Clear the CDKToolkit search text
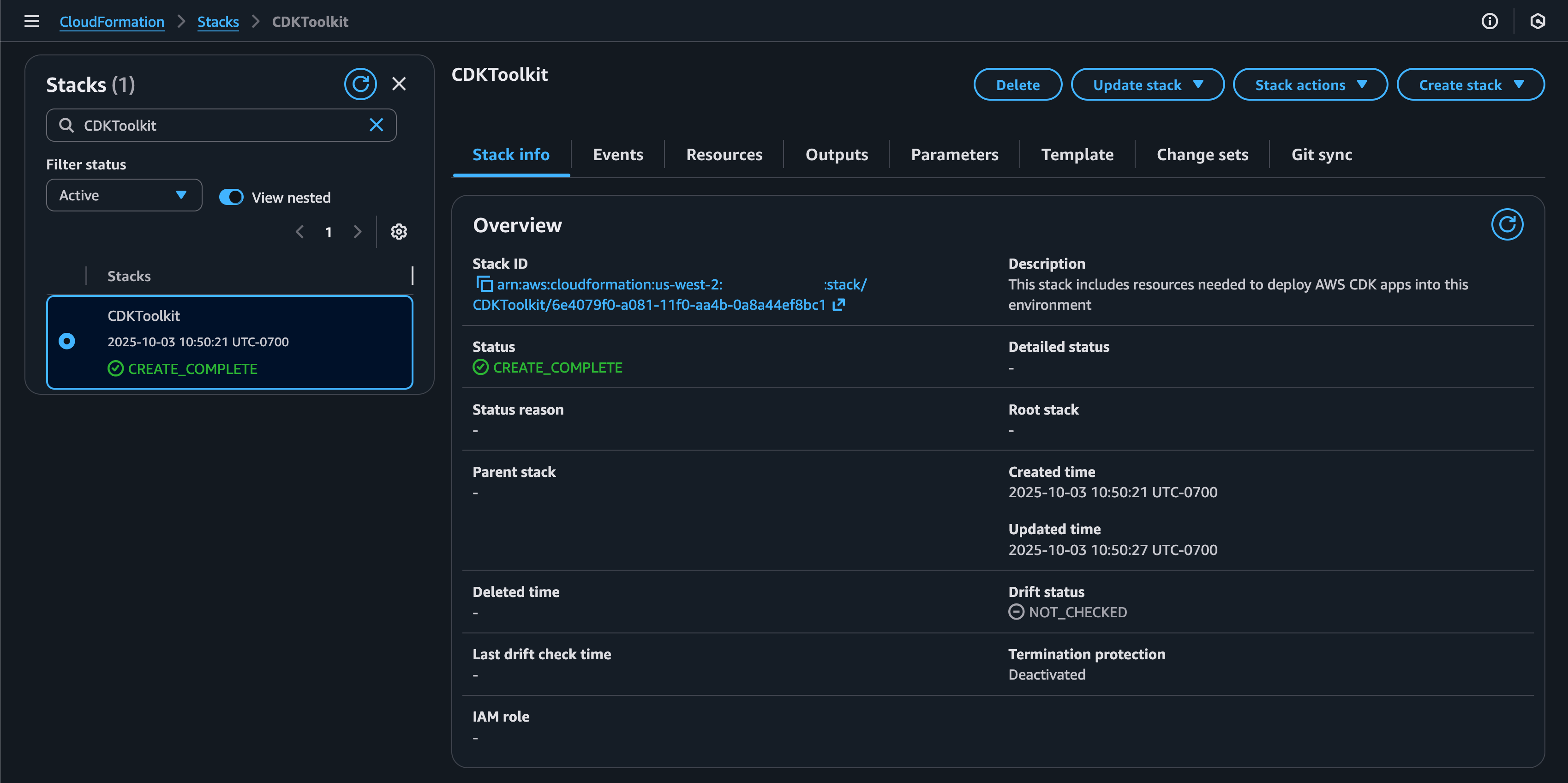Screen dimensions: 1568x783 [376, 125]
